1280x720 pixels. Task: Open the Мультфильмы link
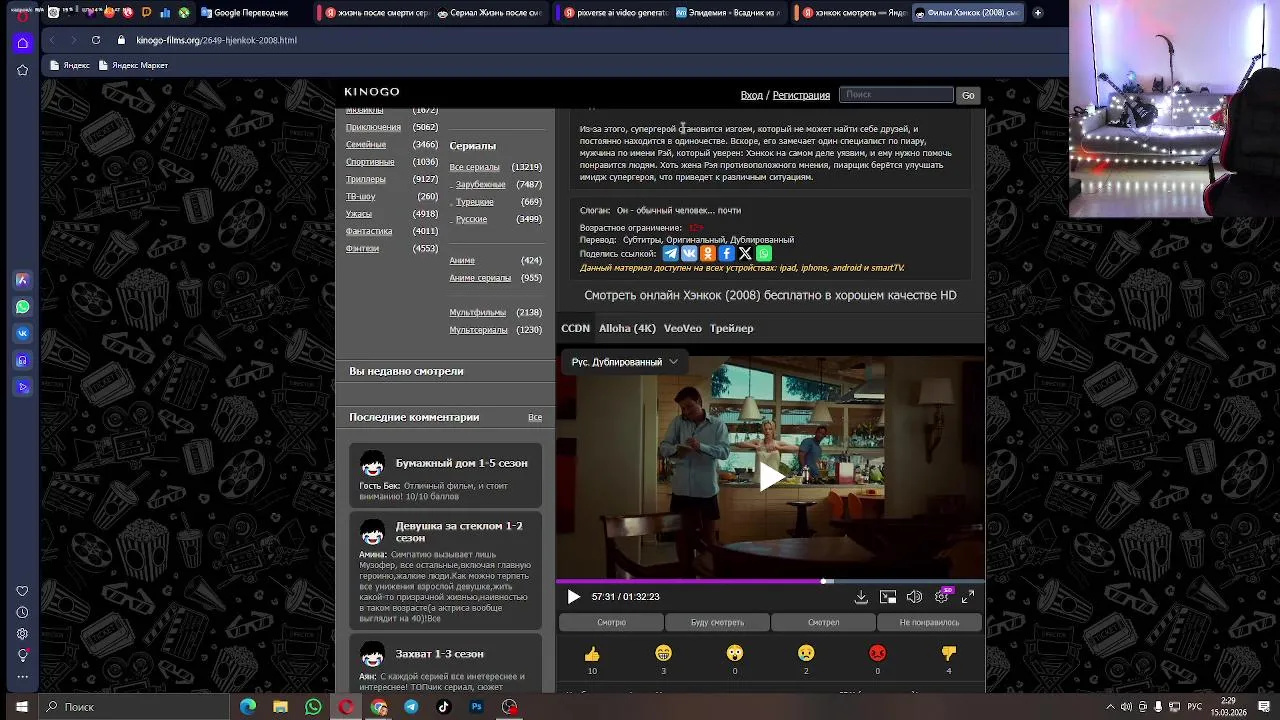click(478, 312)
